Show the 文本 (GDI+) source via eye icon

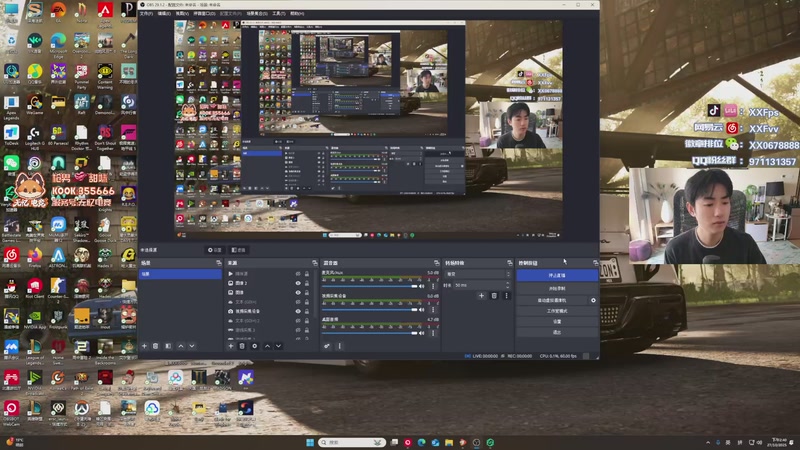pos(298,302)
